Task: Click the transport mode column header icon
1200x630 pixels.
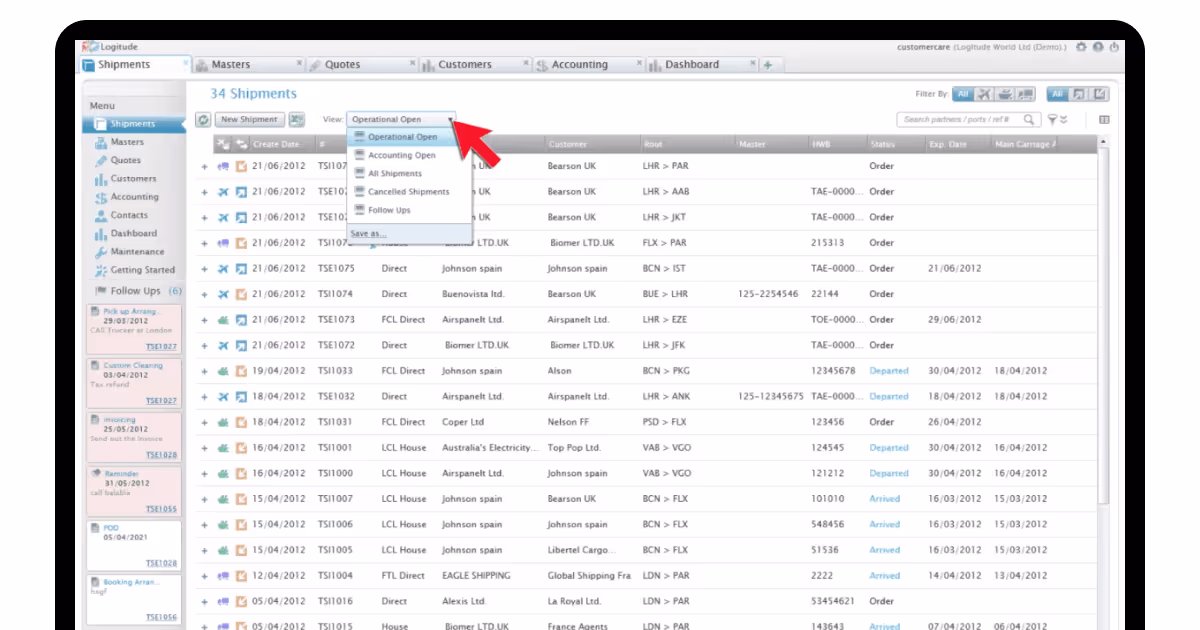Action: (x=223, y=144)
